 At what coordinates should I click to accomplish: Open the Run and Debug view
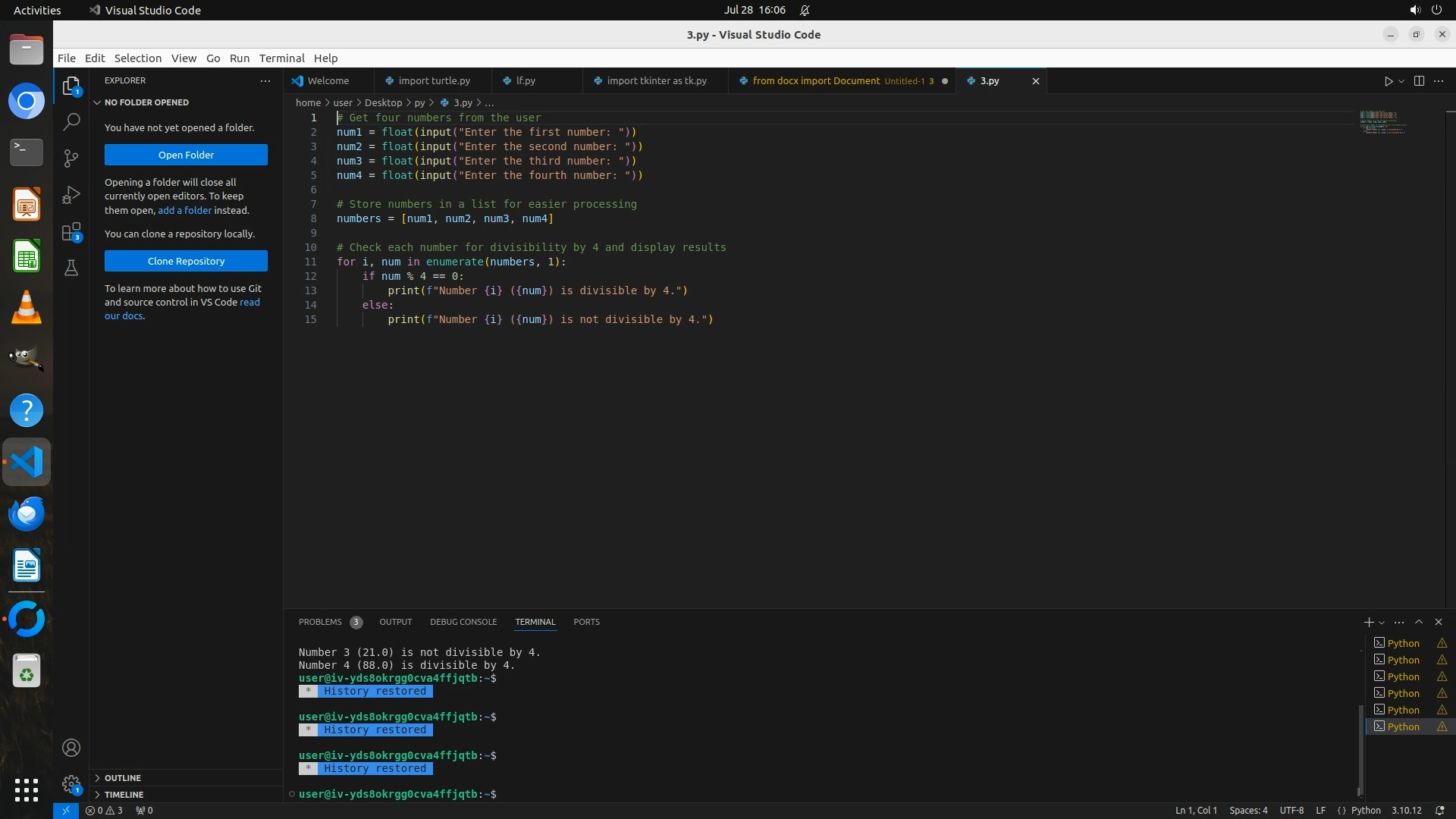tap(71, 195)
